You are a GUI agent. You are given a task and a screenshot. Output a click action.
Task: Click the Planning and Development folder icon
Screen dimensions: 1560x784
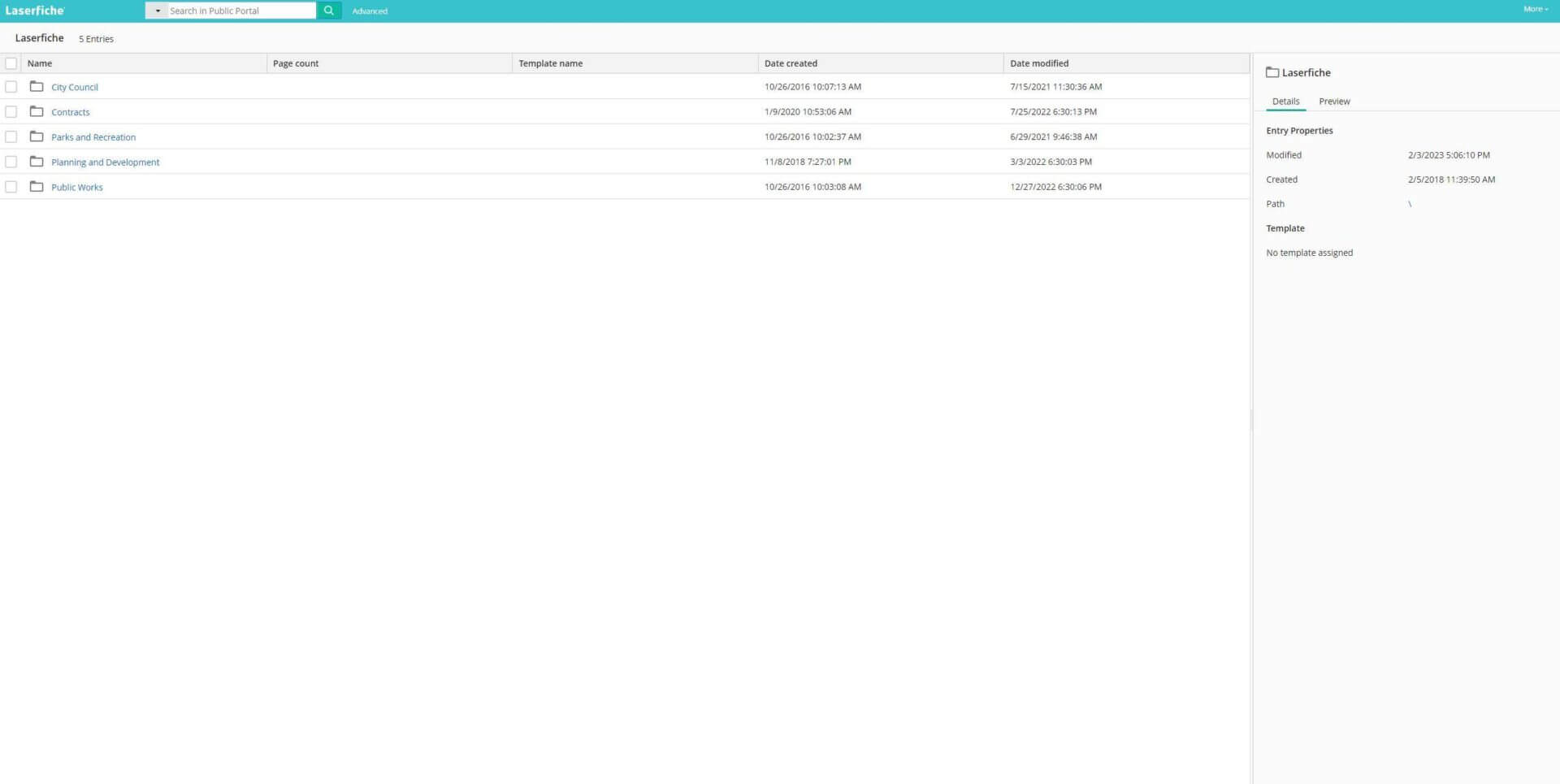point(37,162)
